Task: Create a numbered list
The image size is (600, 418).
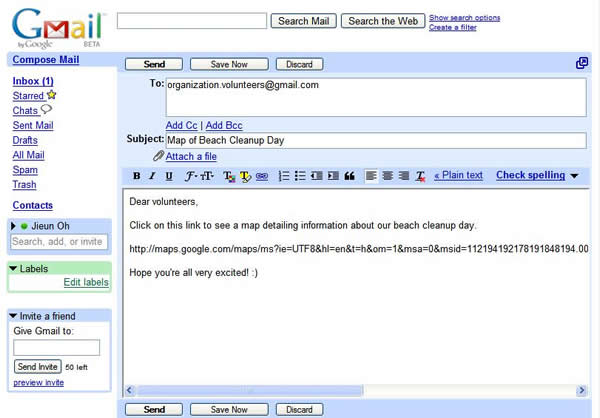Action: coord(284,176)
